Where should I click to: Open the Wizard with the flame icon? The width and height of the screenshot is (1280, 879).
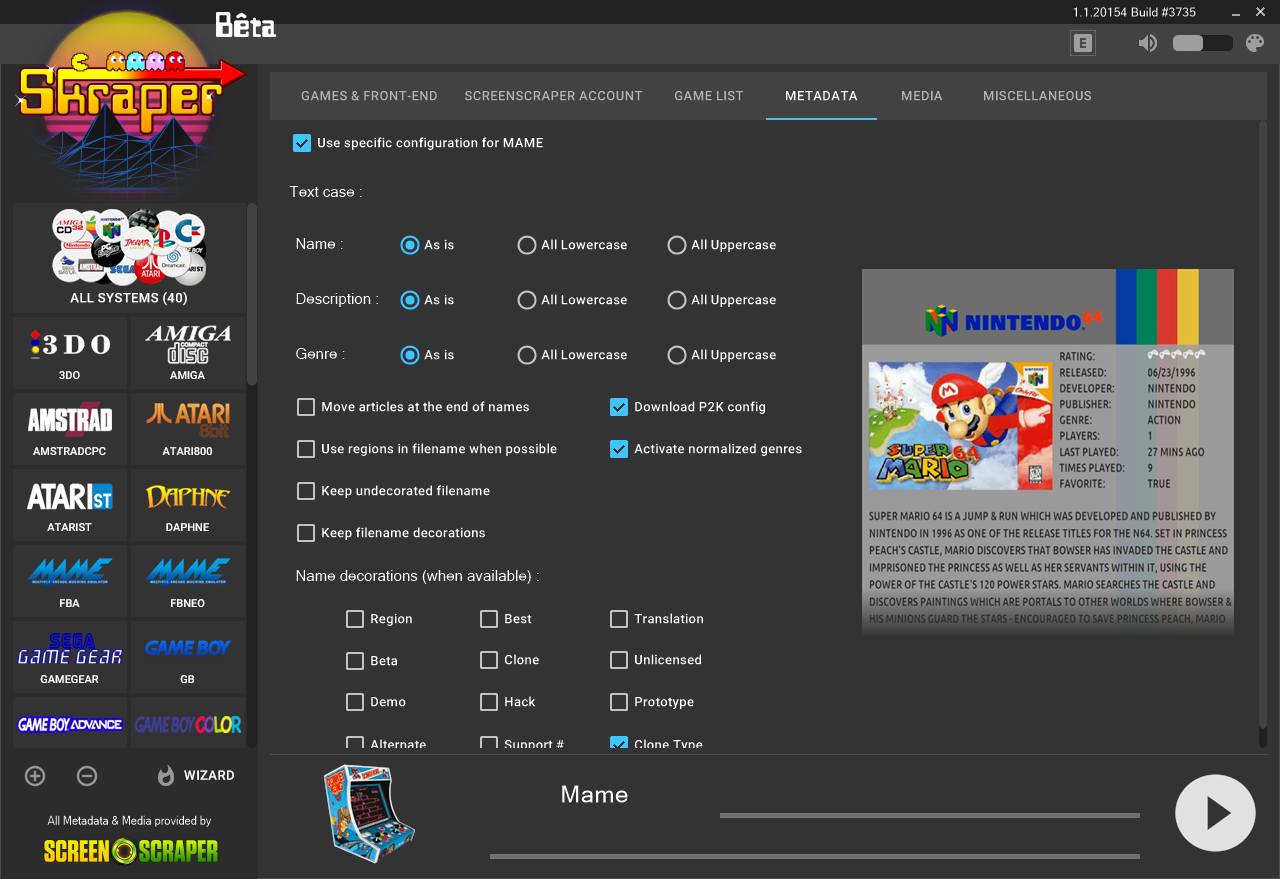(196, 775)
